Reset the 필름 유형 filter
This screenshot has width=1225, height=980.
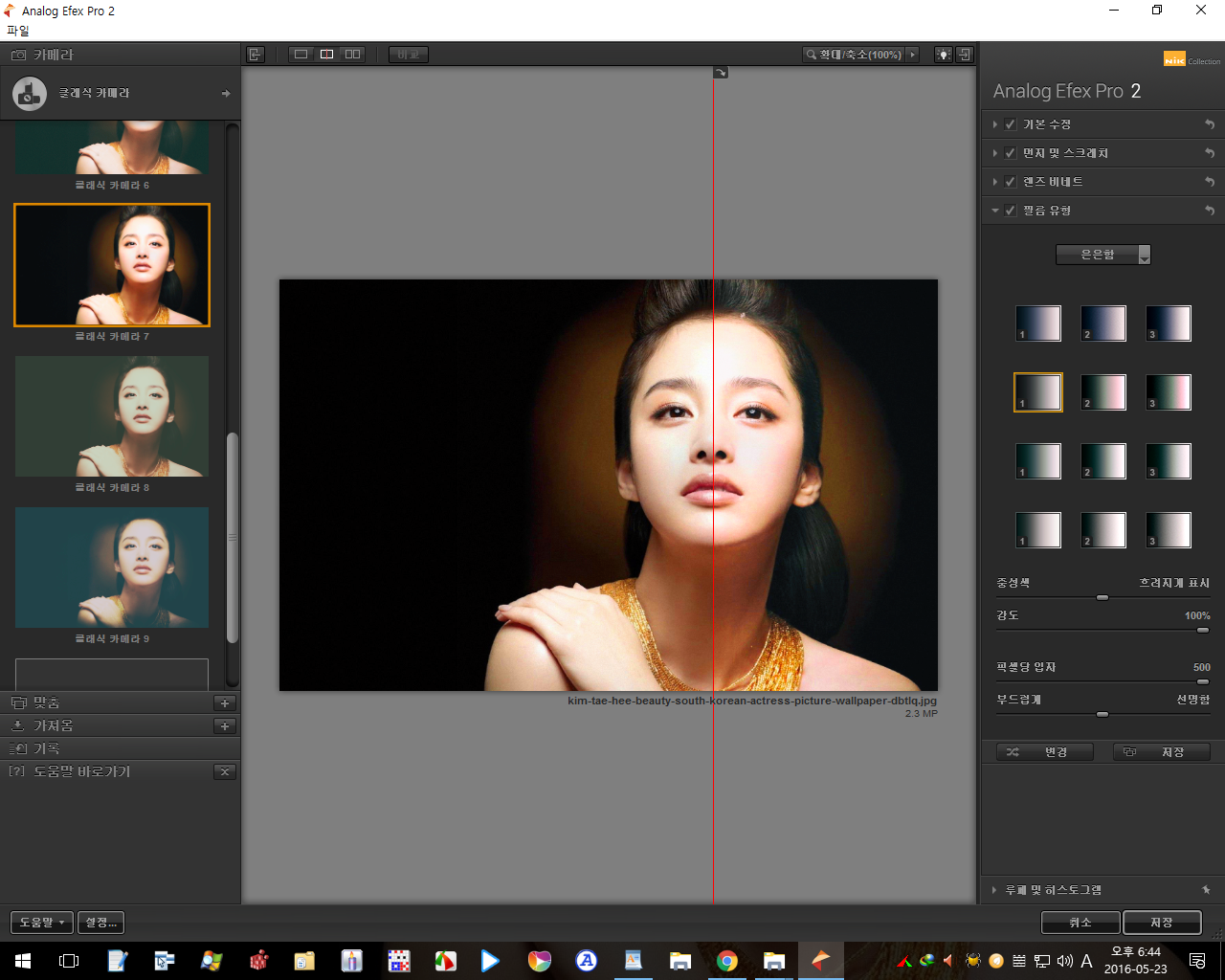(1210, 211)
